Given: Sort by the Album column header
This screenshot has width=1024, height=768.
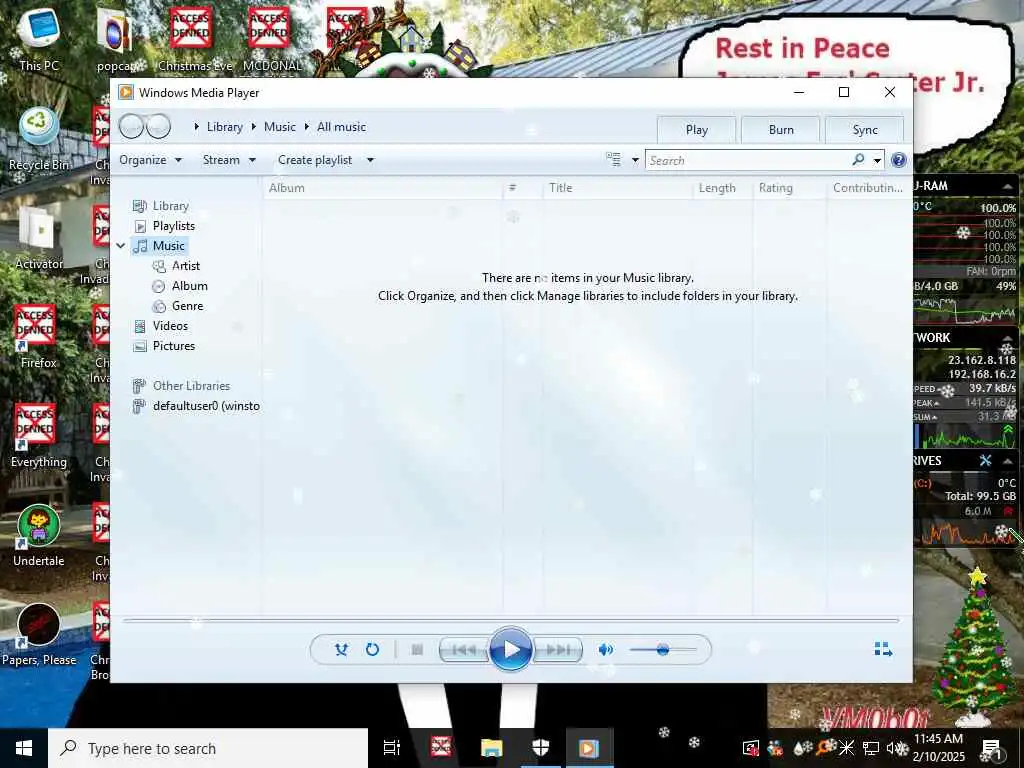Looking at the screenshot, I should click(x=383, y=188).
